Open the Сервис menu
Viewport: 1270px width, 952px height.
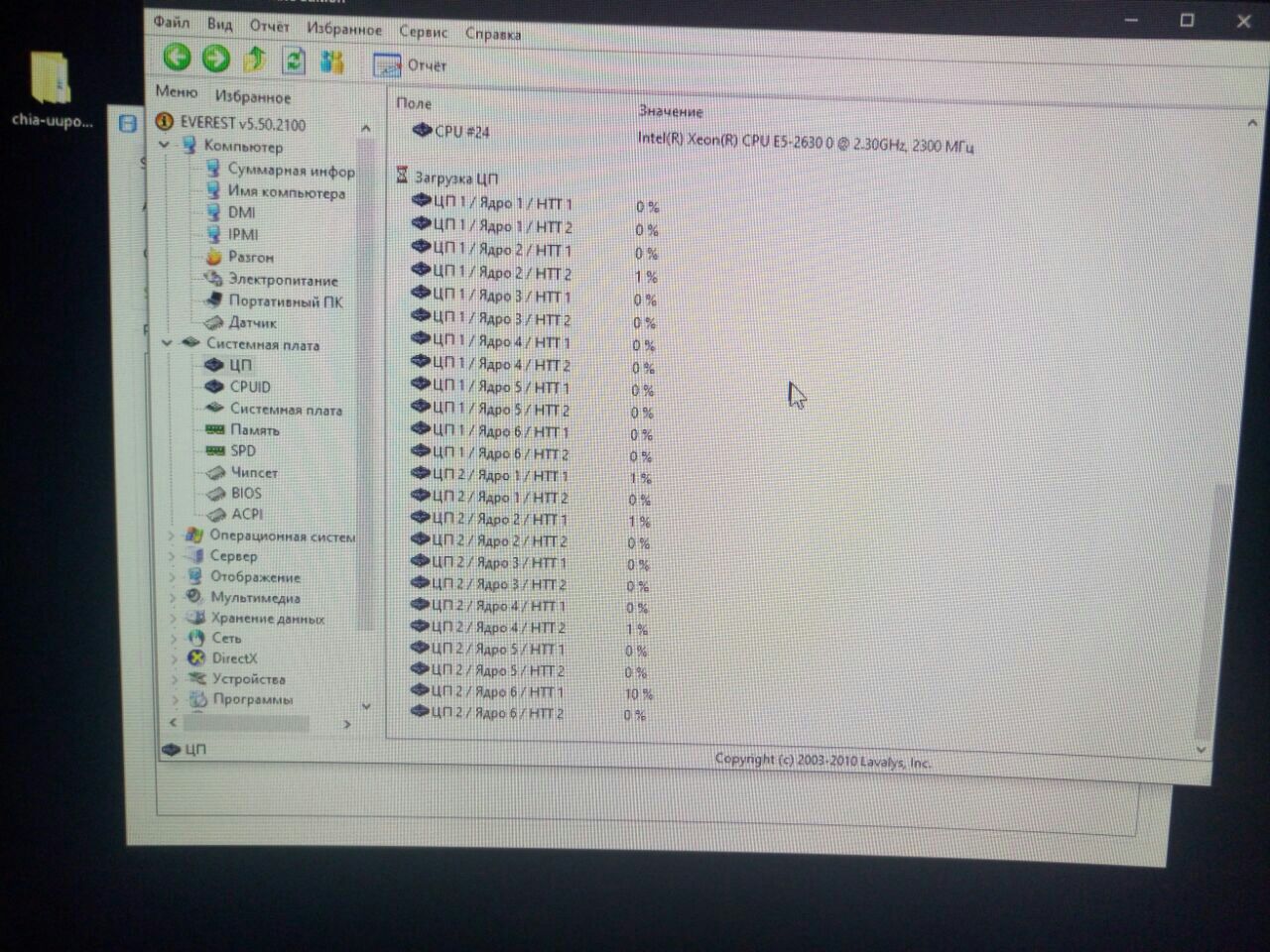coord(423,32)
